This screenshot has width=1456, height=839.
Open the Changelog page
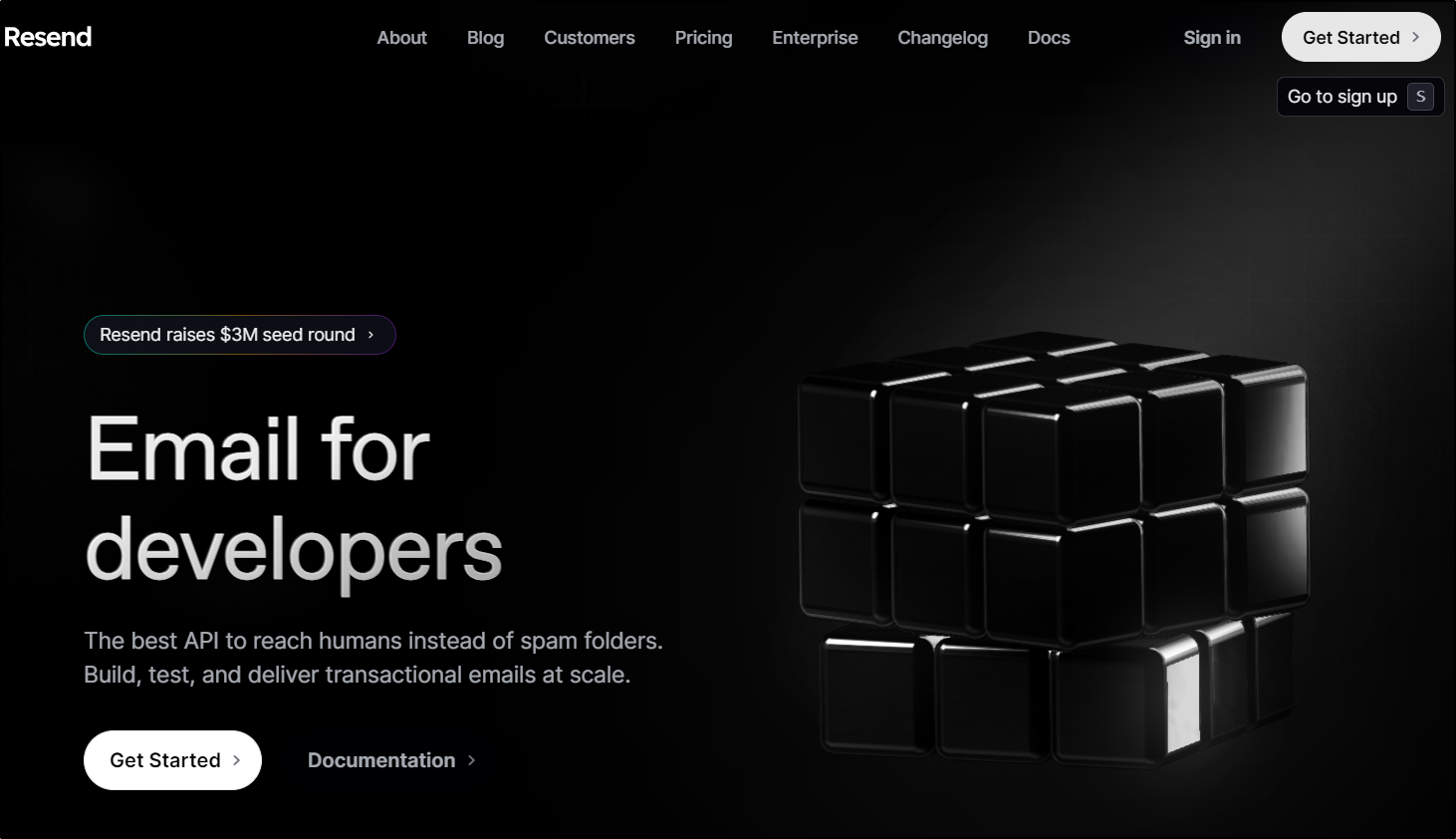[x=942, y=38]
